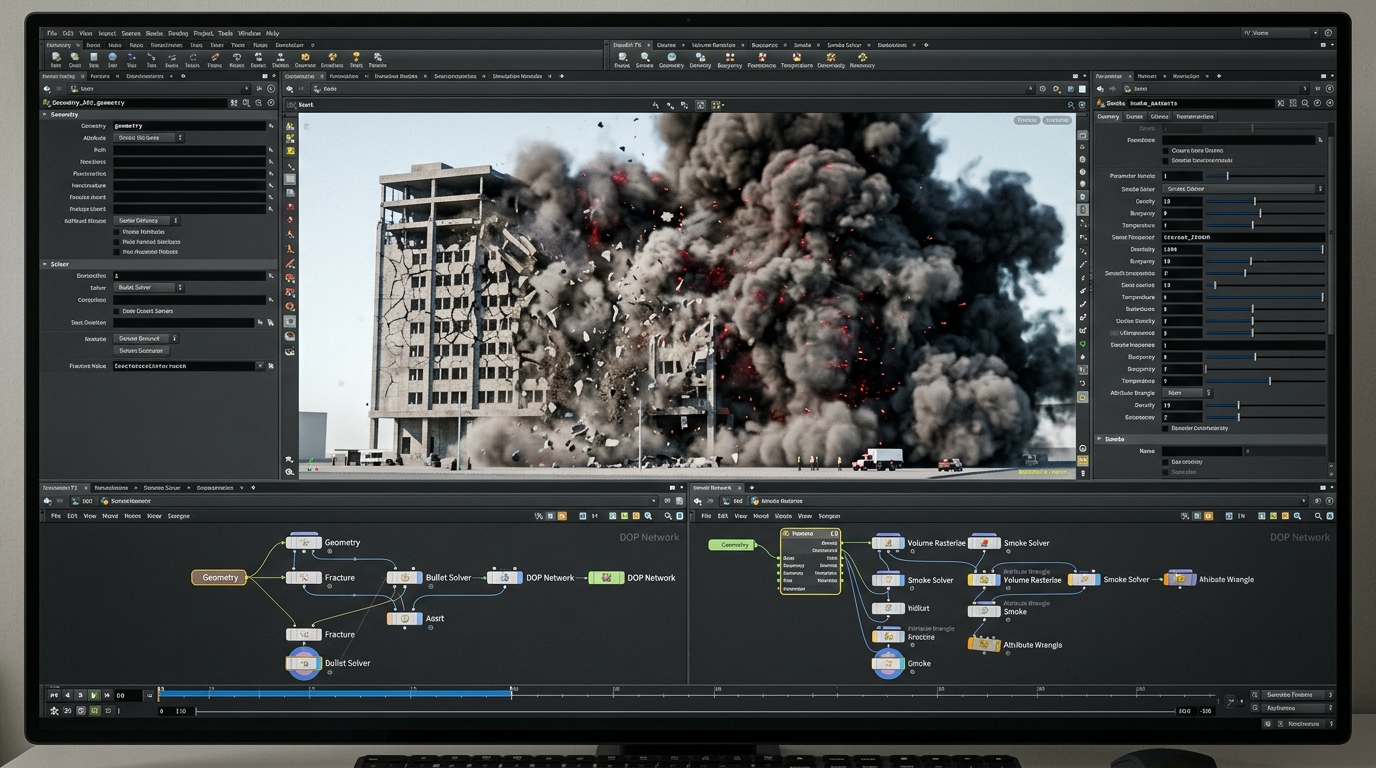Select the green Geometry node in right network
Screen dimensions: 1376x768
734,545
